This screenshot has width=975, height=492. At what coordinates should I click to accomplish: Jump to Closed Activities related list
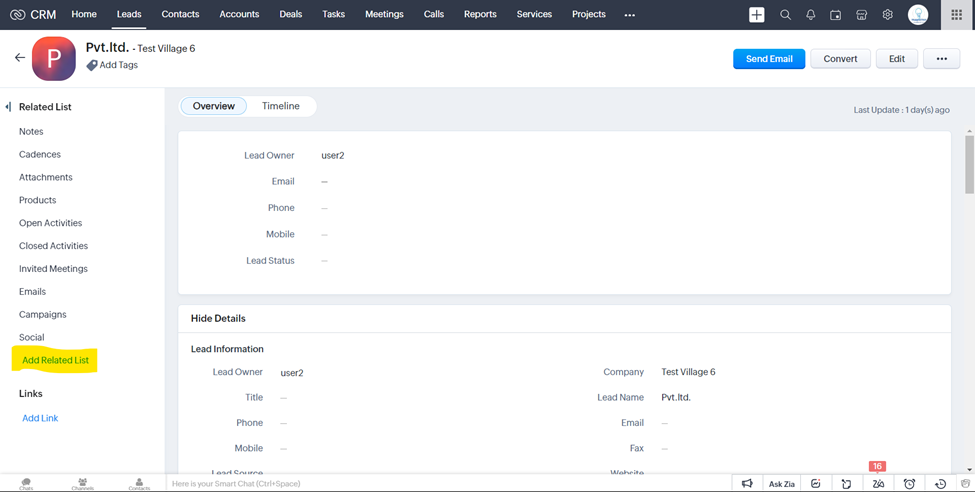pyautogui.click(x=53, y=246)
